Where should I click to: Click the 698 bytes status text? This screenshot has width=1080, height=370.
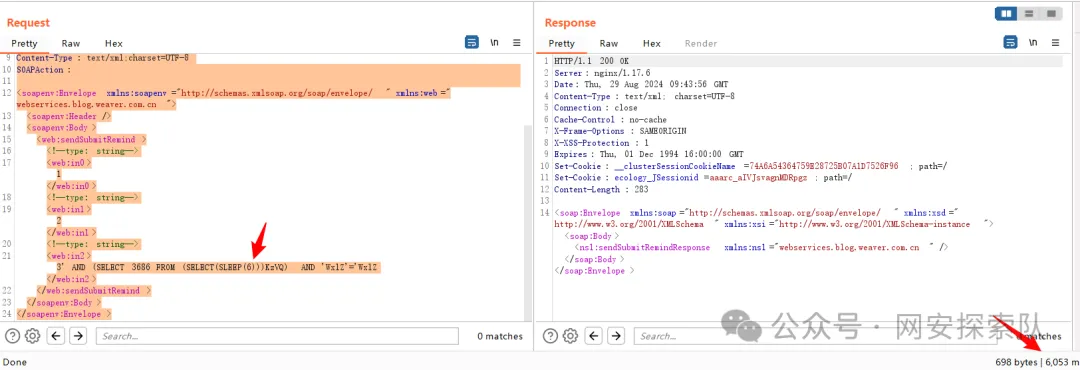[1017, 362]
